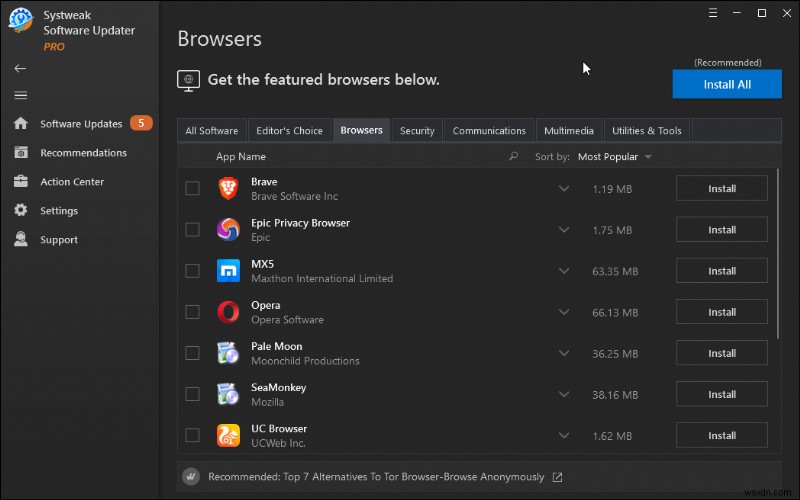800x500 pixels.
Task: Select the SeaMonkey checkbox
Action: 192,394
